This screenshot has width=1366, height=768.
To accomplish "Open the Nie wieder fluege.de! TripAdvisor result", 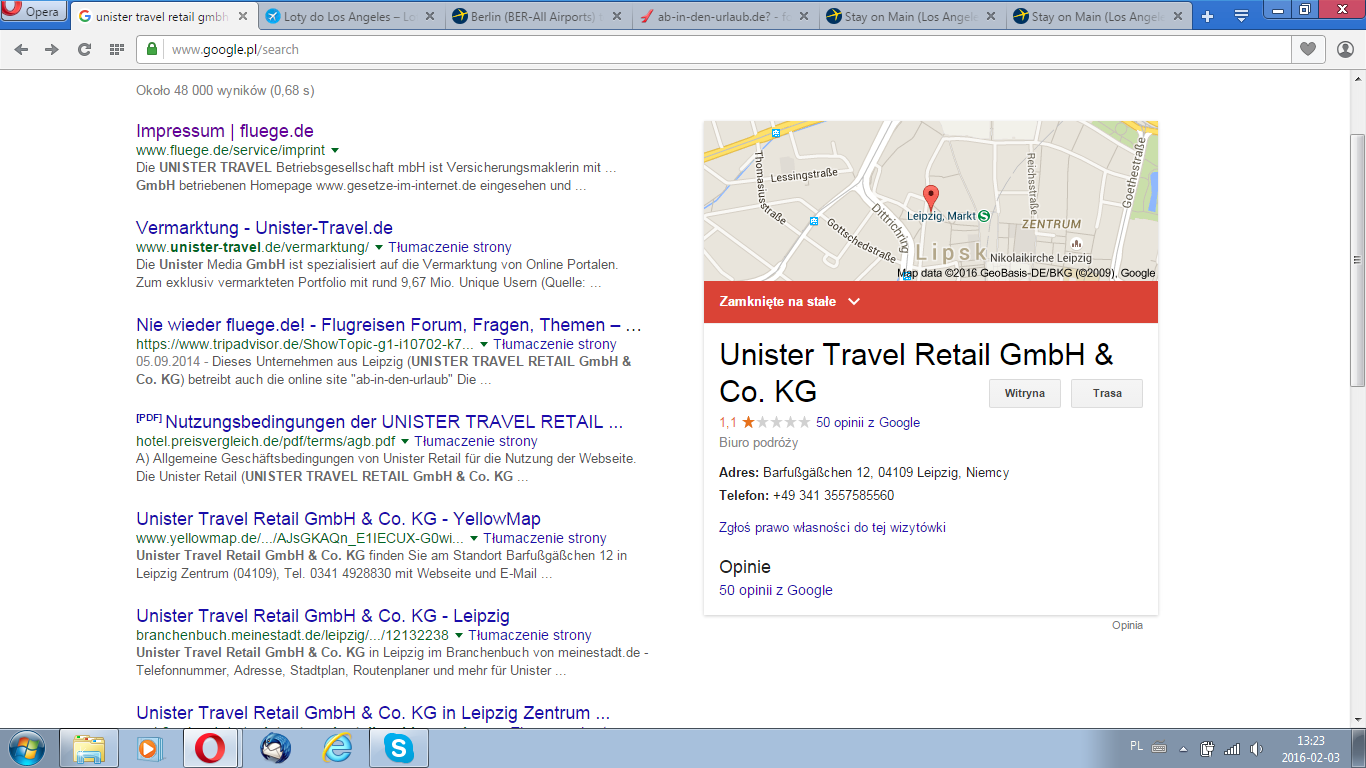I will (388, 325).
